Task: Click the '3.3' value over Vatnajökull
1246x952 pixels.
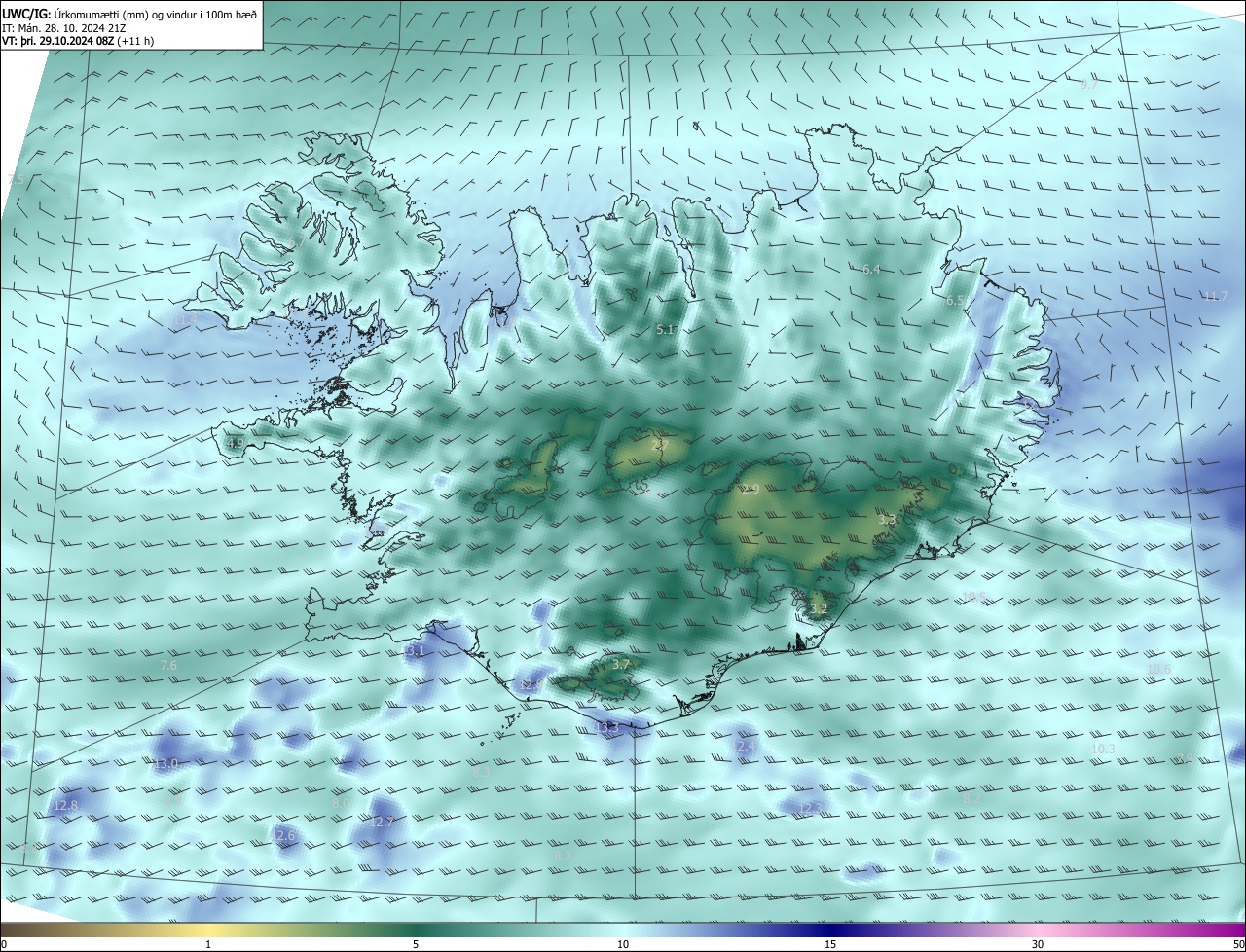Action: point(887,520)
